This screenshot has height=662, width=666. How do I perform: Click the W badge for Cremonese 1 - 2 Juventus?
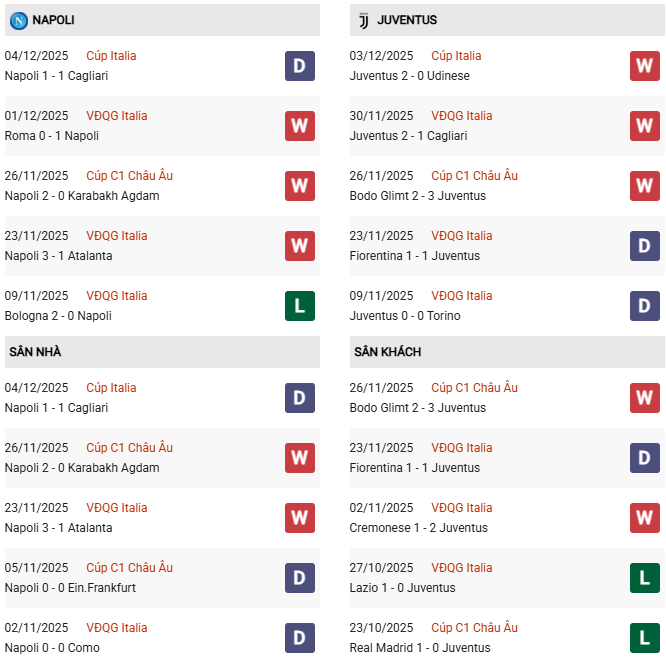pyautogui.click(x=645, y=518)
